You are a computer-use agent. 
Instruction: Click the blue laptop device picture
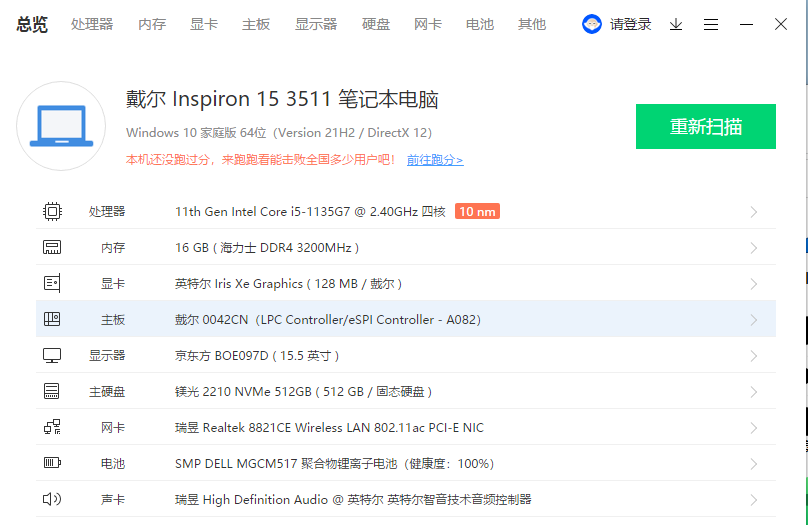pos(61,126)
